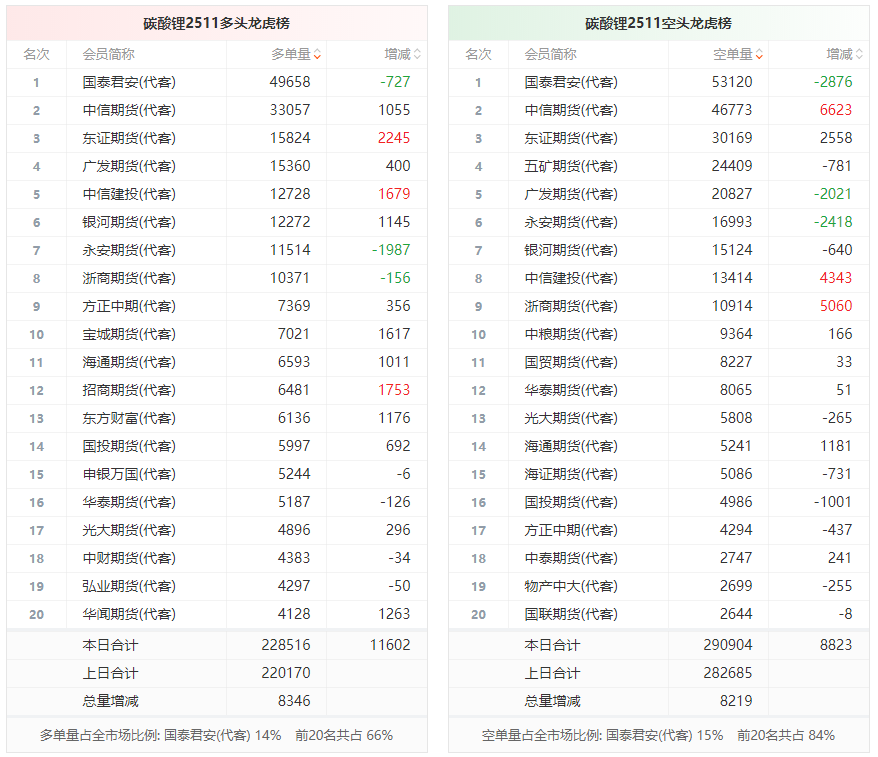Select 海通期货(代客) in long table

pos(129,362)
